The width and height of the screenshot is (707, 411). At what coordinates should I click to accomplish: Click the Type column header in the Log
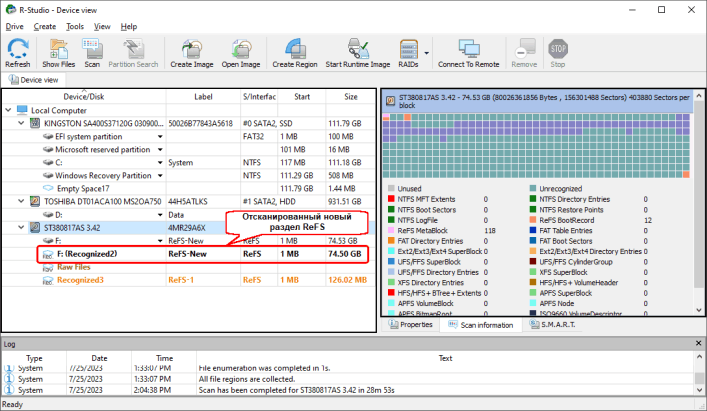click(x=34, y=358)
